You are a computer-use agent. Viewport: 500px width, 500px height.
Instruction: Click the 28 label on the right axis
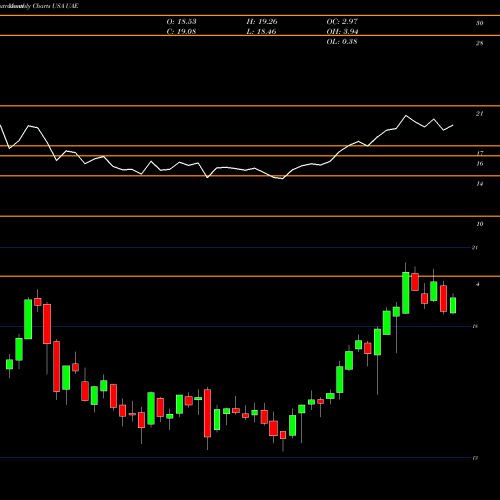click(479, 43)
